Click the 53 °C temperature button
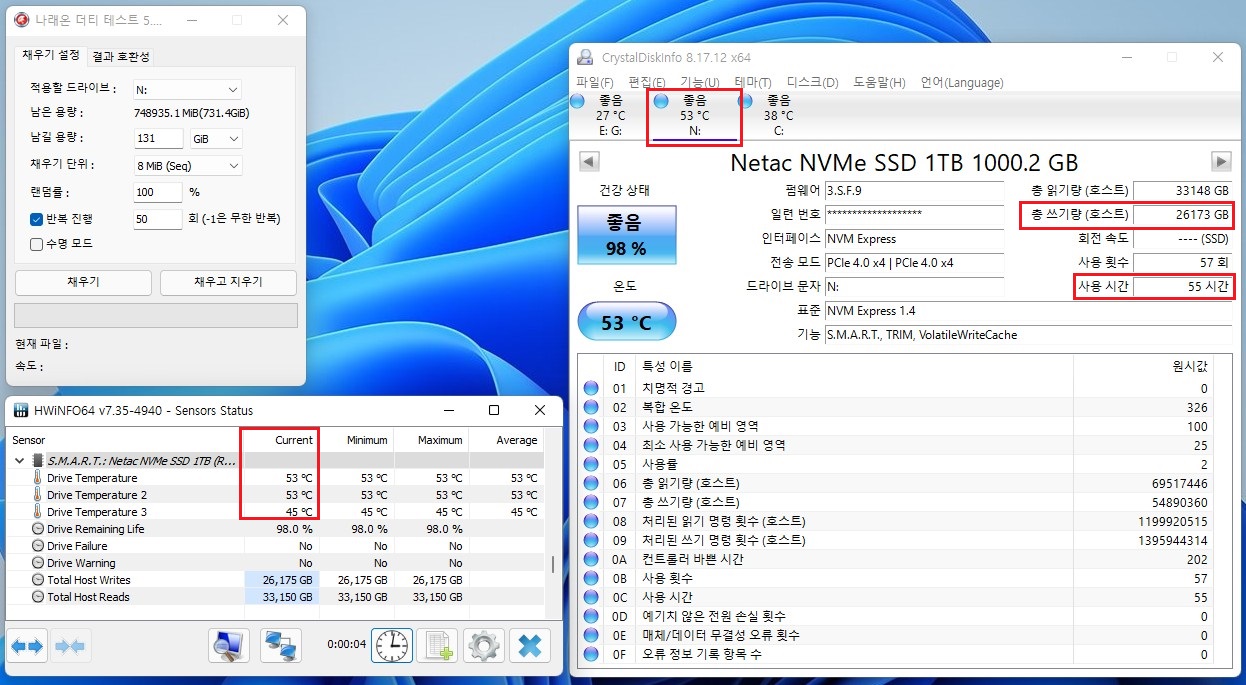This screenshot has height=685, width=1246. point(627,322)
